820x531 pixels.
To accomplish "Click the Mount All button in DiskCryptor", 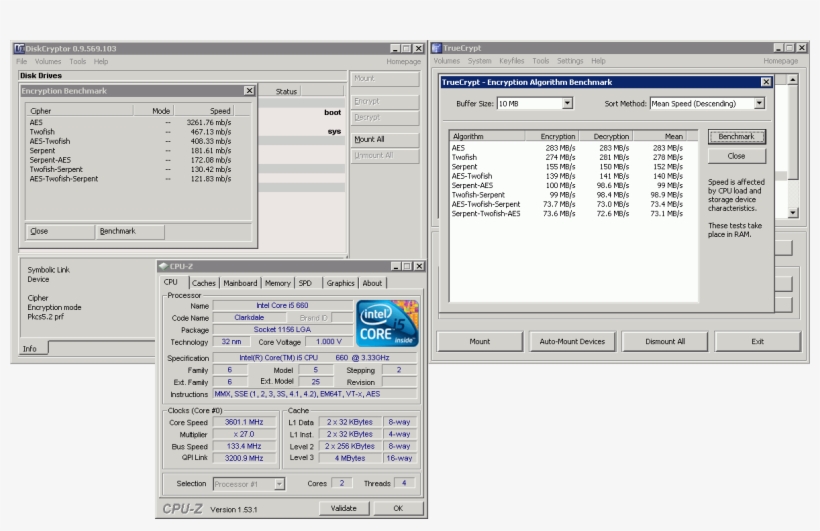I will [385, 139].
